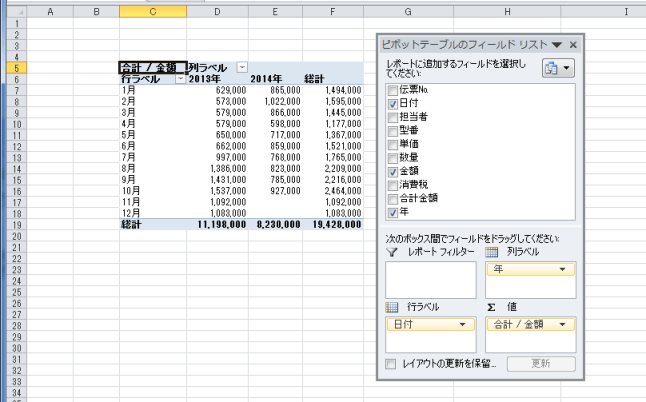Close the PivotTable field list pane
The width and height of the screenshot is (646, 402).
click(x=573, y=45)
